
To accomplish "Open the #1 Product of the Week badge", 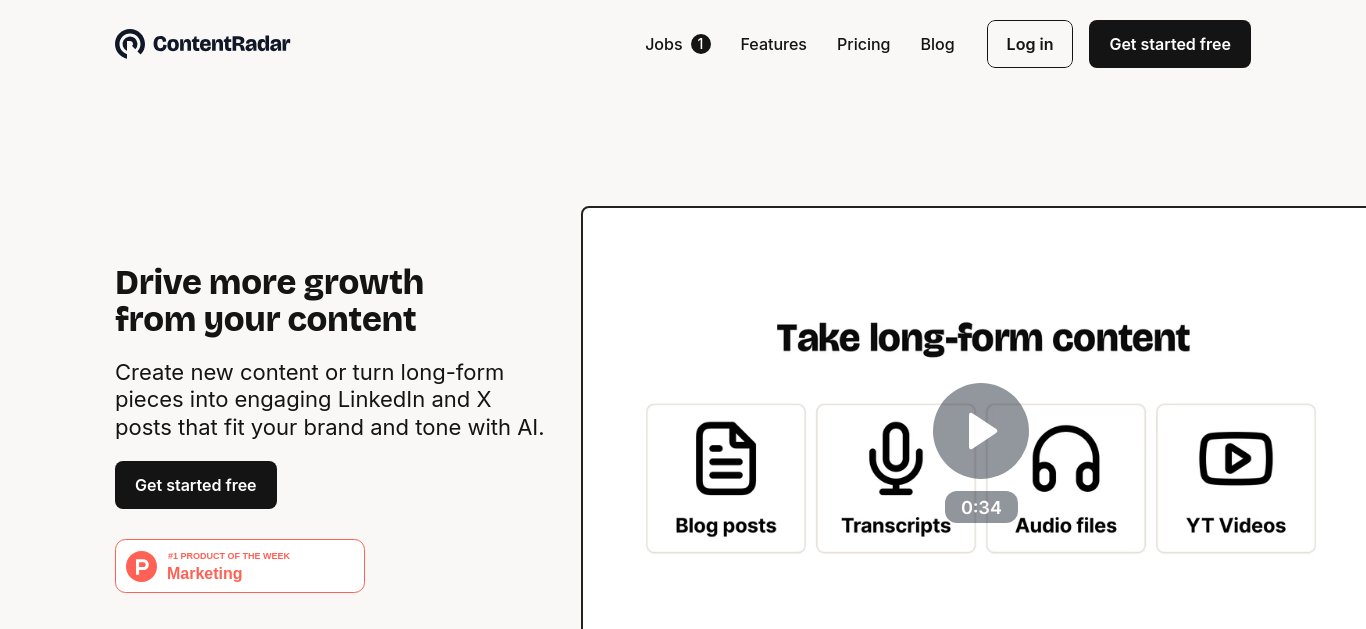I will 240,566.
